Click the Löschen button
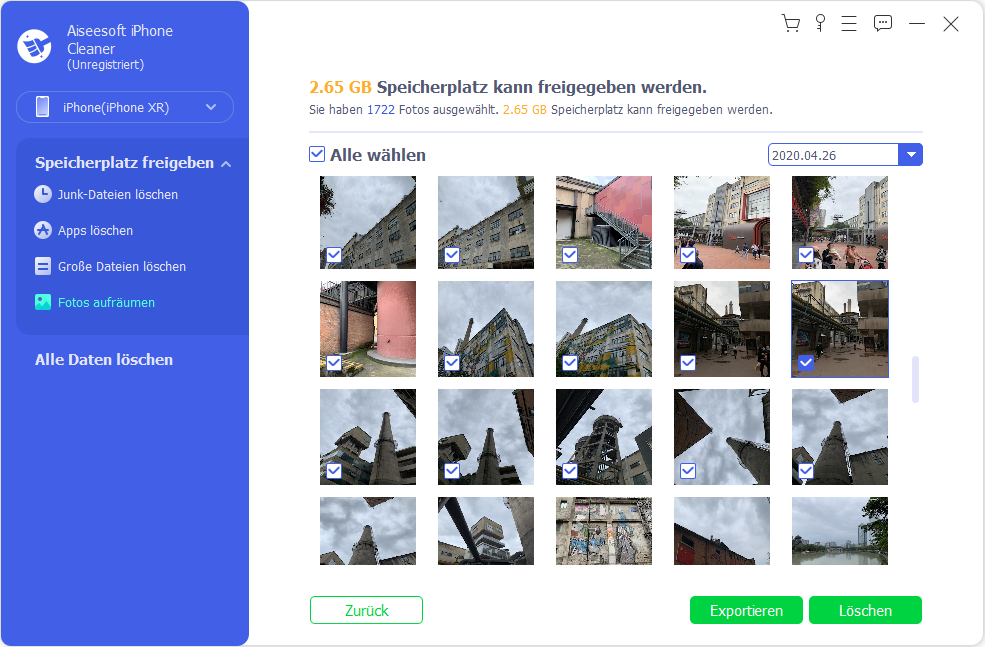This screenshot has width=985, height=647. pos(865,610)
